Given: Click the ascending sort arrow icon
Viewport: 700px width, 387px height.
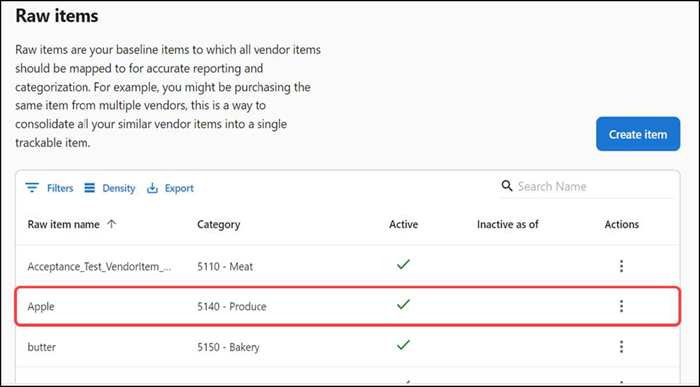Looking at the screenshot, I should [112, 224].
